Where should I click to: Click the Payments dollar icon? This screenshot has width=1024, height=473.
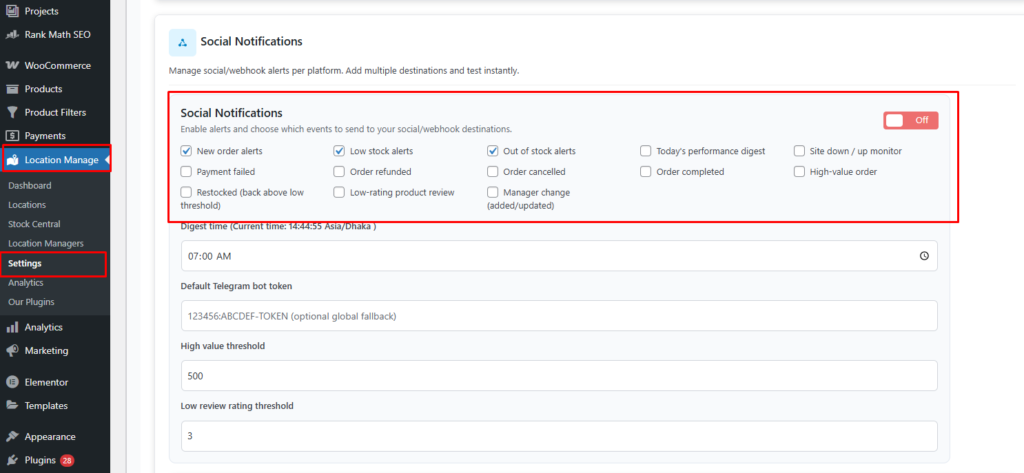click(13, 136)
